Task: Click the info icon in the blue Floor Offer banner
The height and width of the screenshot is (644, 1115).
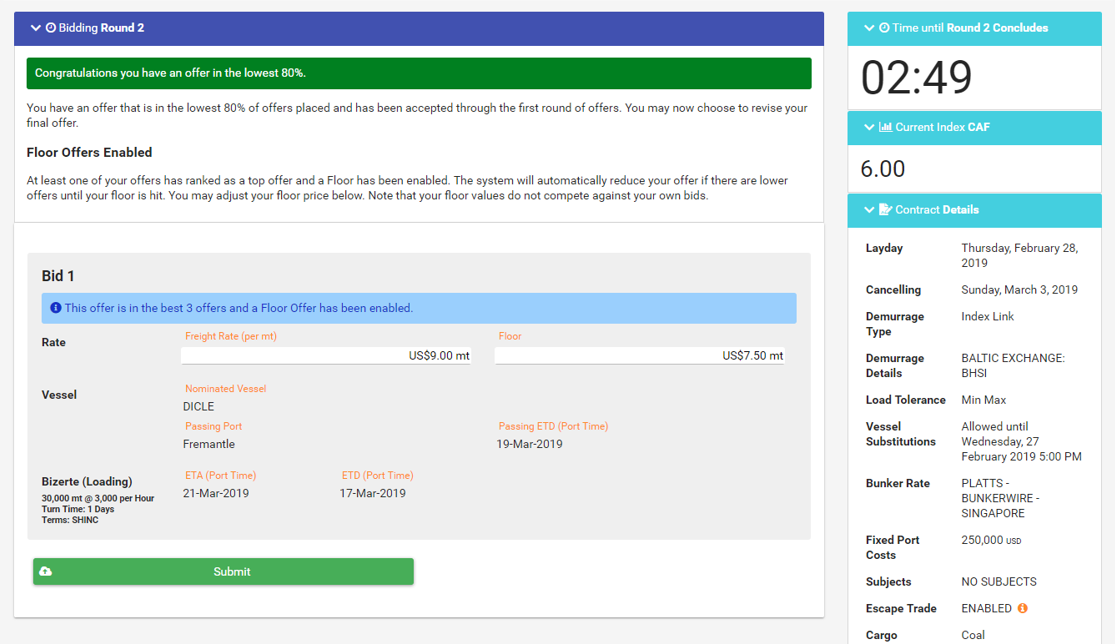Action: [x=55, y=308]
